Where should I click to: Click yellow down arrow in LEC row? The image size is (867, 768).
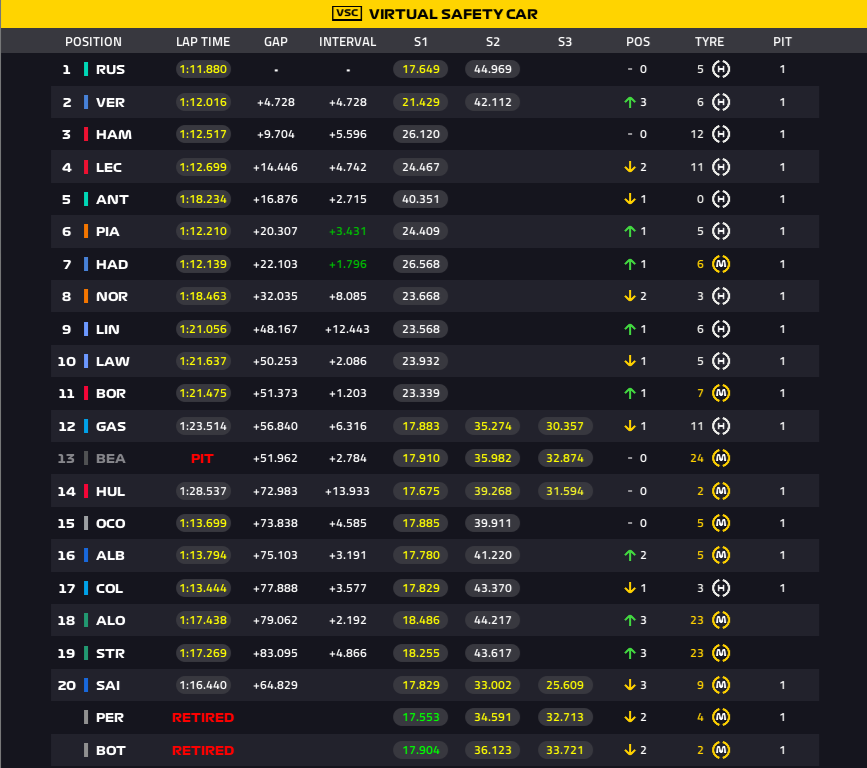click(630, 167)
